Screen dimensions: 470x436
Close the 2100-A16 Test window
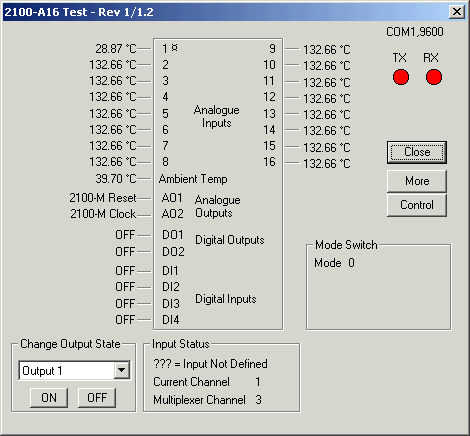[x=457, y=12]
